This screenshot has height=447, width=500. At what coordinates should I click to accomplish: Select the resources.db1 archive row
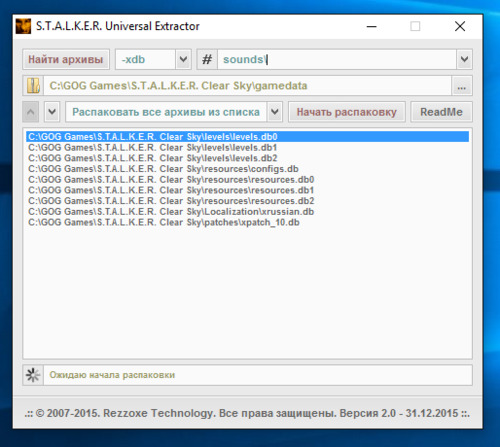pos(248,190)
